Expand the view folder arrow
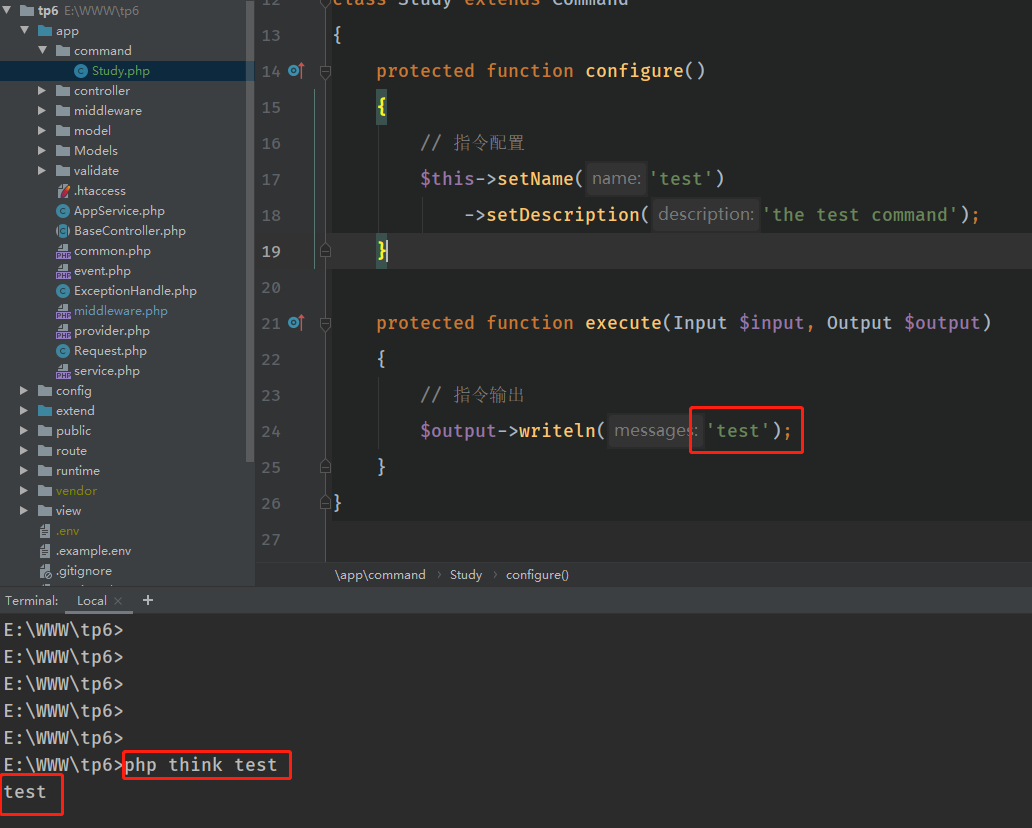The image size is (1032, 828). pos(24,511)
